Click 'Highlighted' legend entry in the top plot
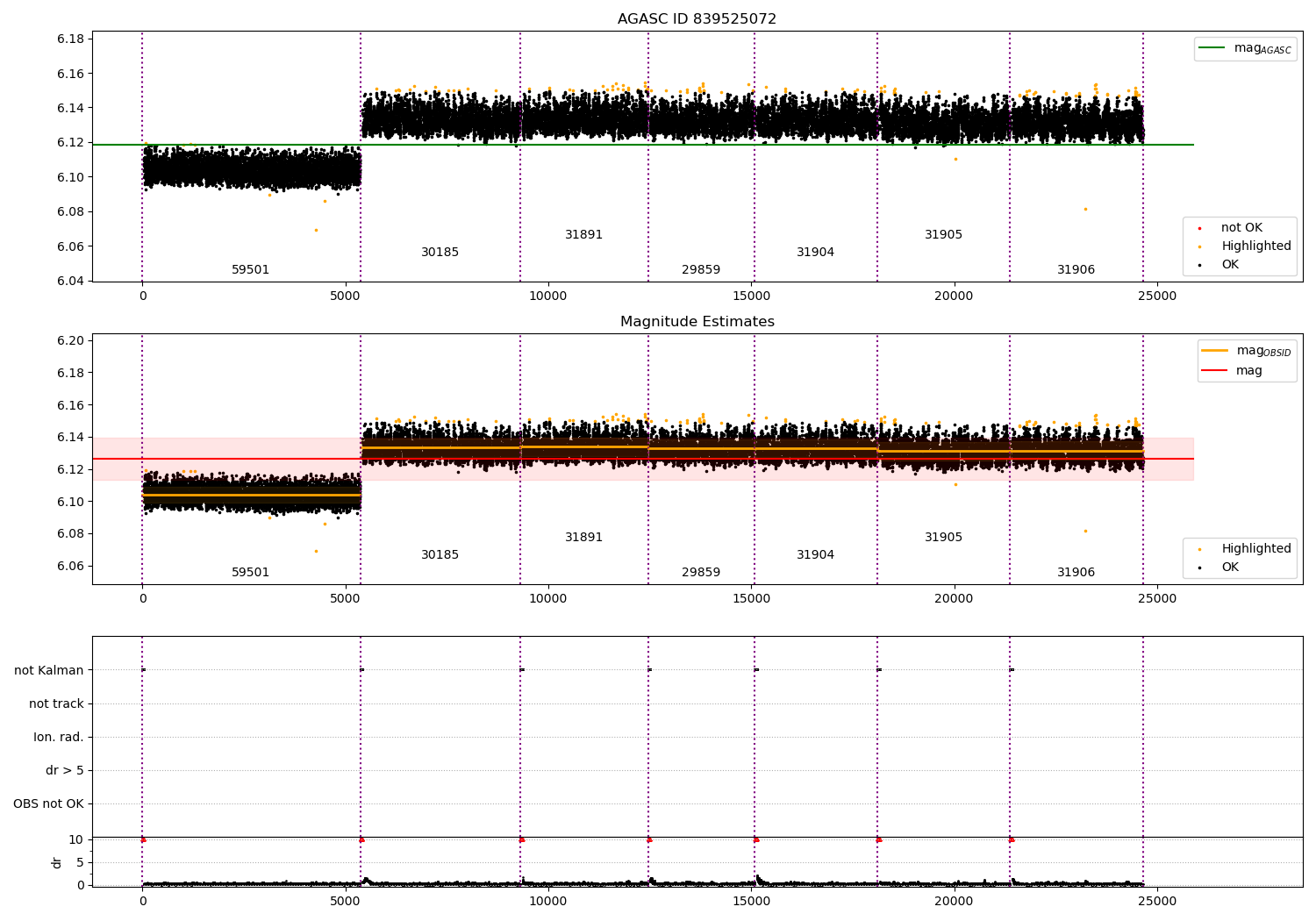 (x=1256, y=246)
